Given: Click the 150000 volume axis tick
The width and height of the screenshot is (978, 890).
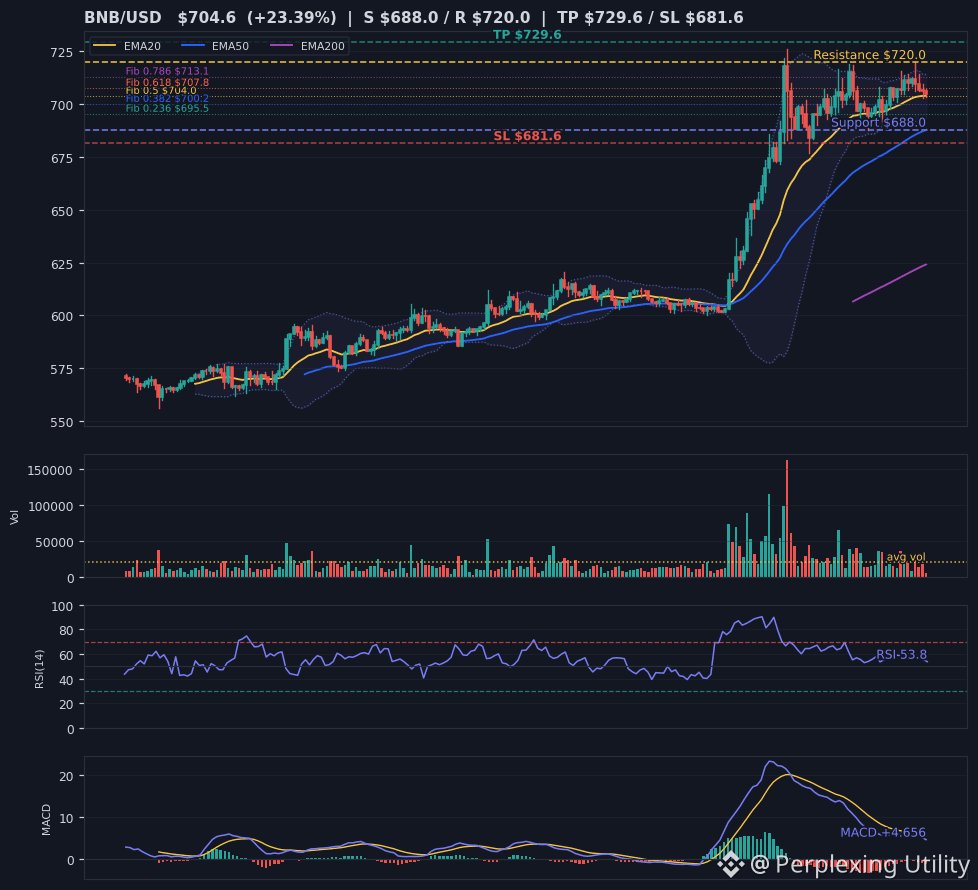Looking at the screenshot, I should click(51, 470).
